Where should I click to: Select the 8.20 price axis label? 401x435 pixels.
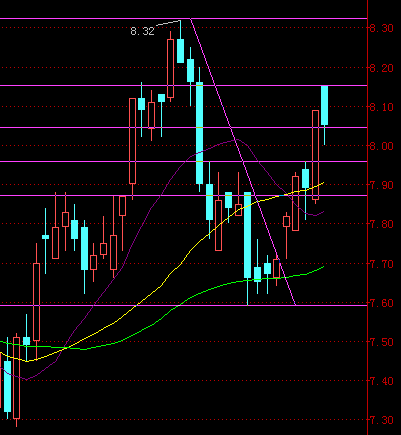pyautogui.click(x=381, y=68)
